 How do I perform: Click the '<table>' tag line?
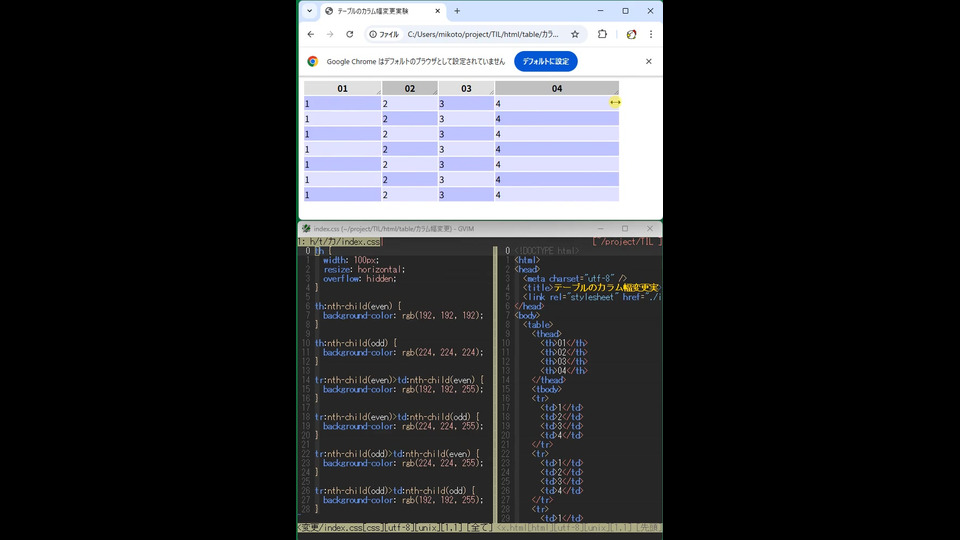click(x=538, y=324)
